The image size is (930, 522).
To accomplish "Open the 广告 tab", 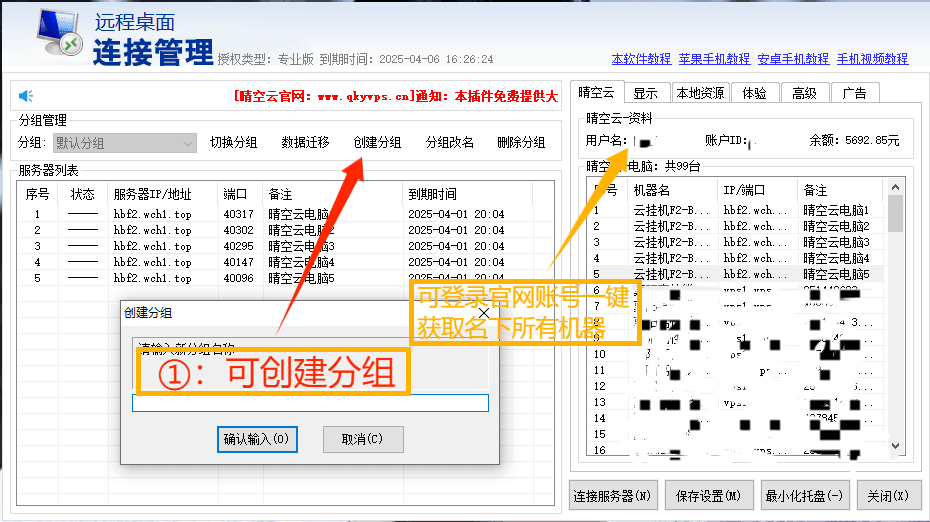I will 854,93.
